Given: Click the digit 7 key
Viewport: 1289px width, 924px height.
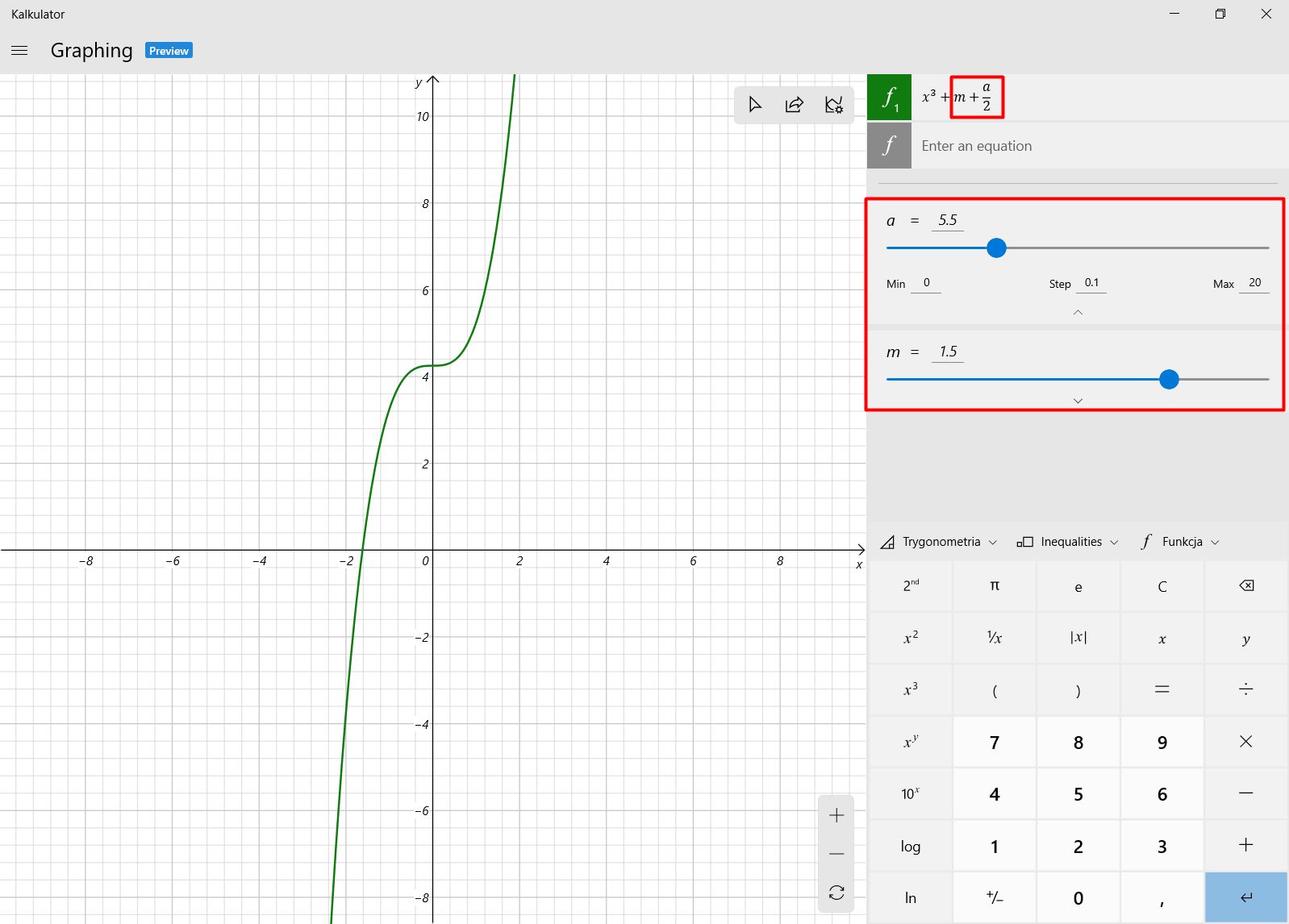Looking at the screenshot, I should [995, 742].
